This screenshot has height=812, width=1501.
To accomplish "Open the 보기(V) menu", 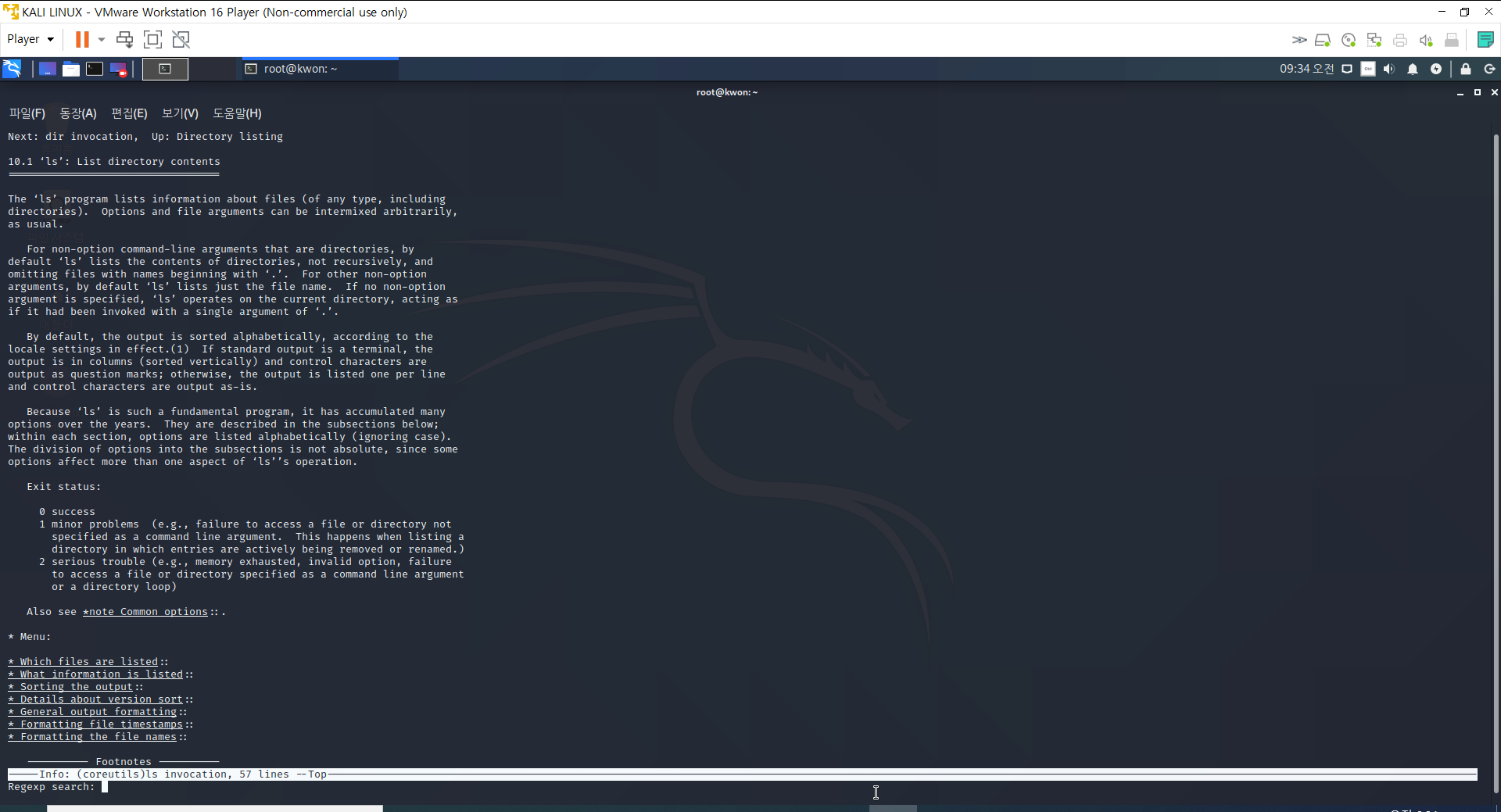I will click(180, 113).
